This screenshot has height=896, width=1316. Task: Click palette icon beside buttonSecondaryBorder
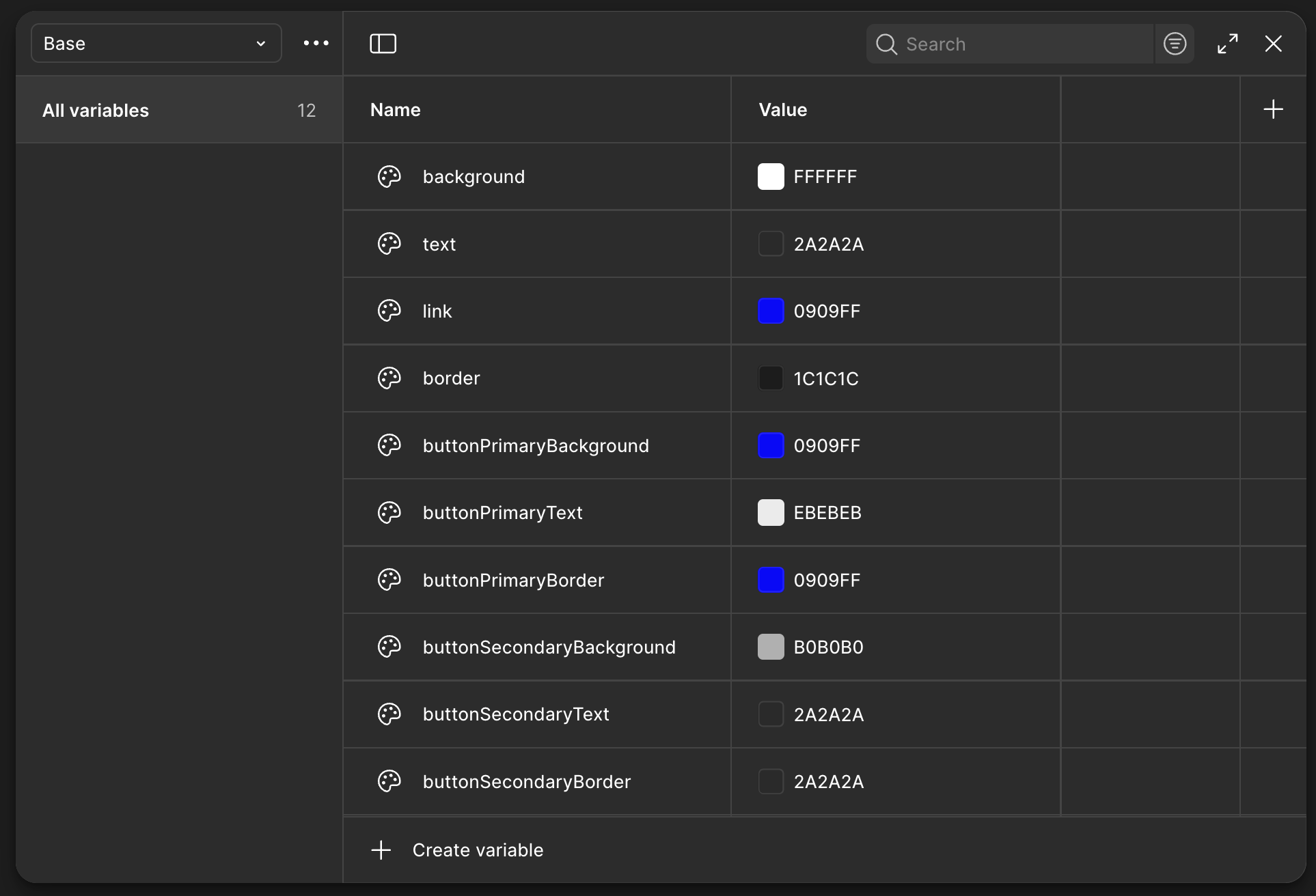(x=389, y=781)
